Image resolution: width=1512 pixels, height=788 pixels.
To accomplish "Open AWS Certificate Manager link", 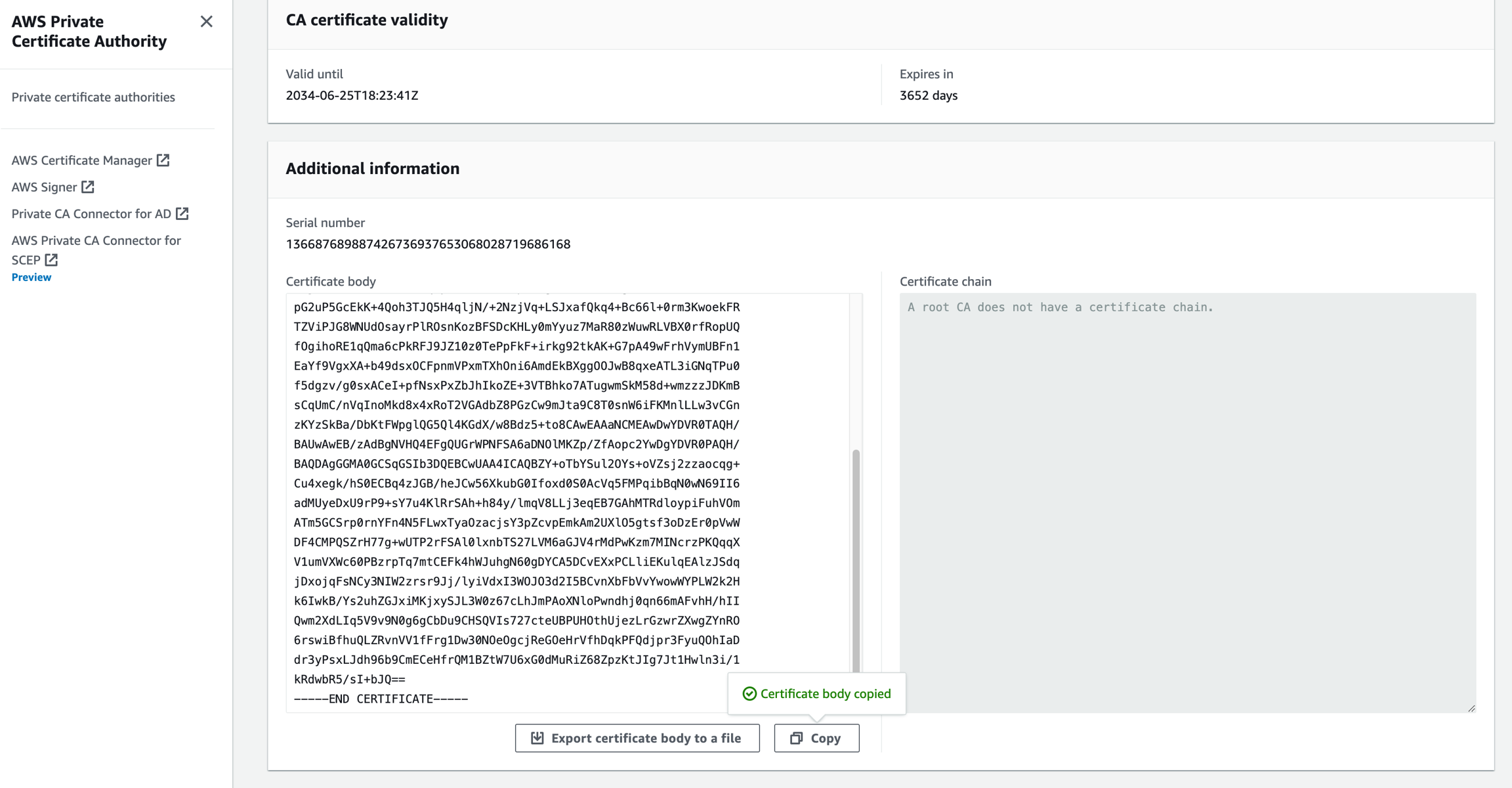I will point(81,160).
